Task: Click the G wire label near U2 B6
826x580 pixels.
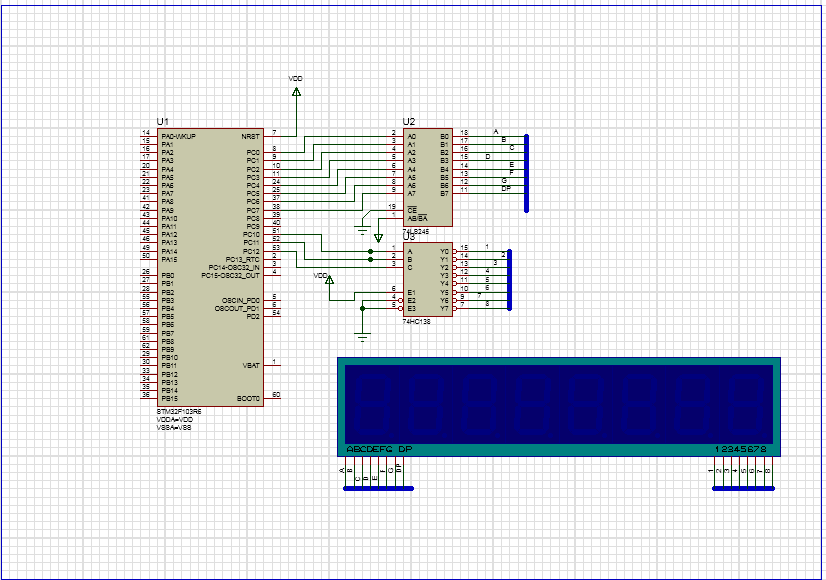Action: coord(504,181)
